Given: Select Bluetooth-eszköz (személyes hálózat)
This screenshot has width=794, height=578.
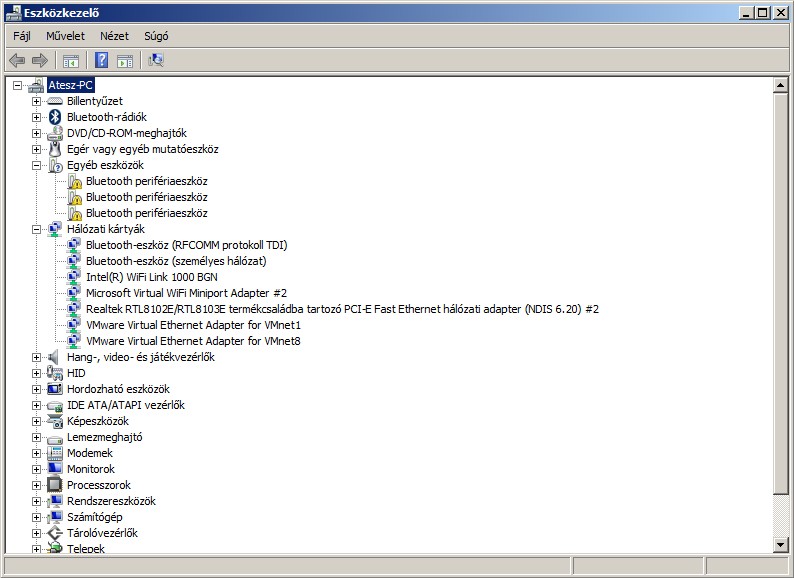Looking at the screenshot, I should (x=176, y=261).
